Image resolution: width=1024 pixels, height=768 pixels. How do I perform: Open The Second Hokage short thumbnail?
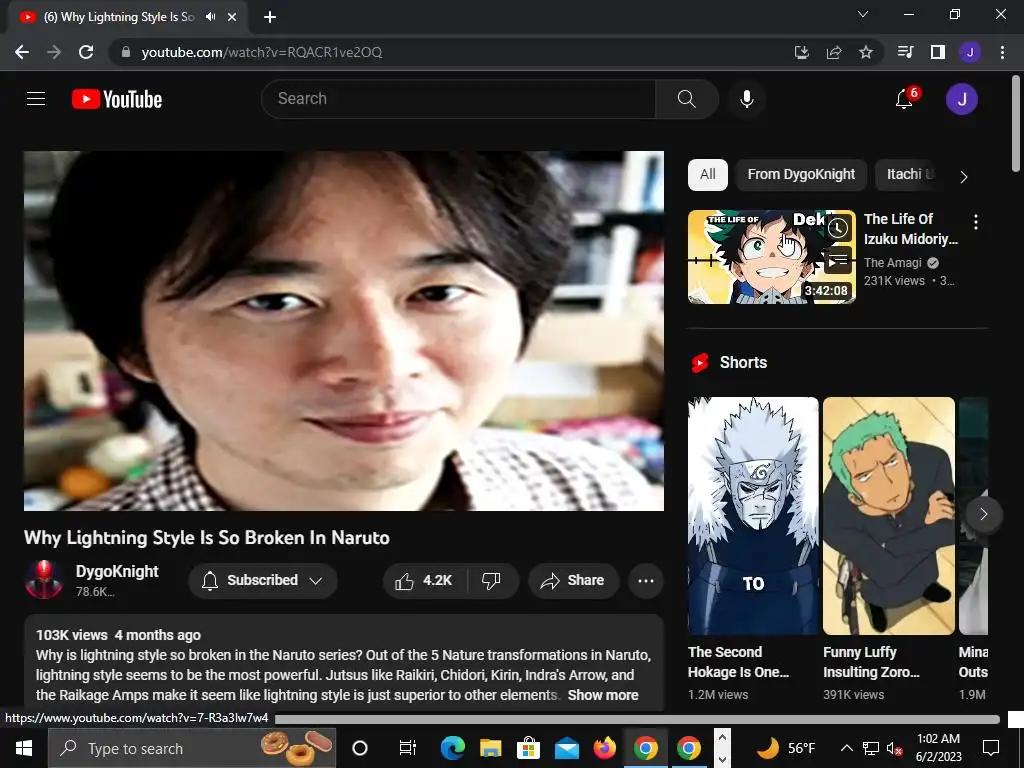753,516
